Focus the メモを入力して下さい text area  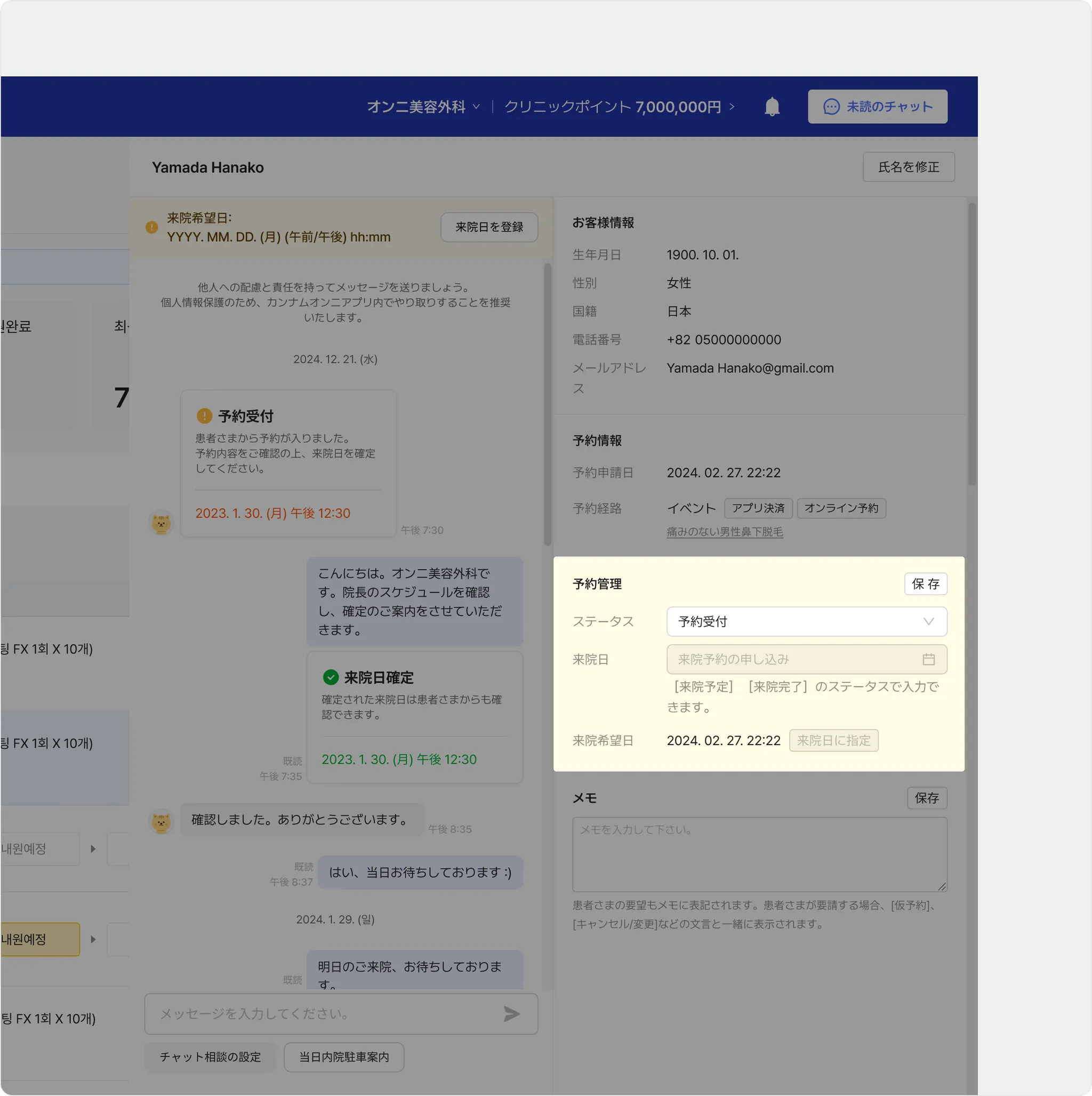(x=759, y=854)
